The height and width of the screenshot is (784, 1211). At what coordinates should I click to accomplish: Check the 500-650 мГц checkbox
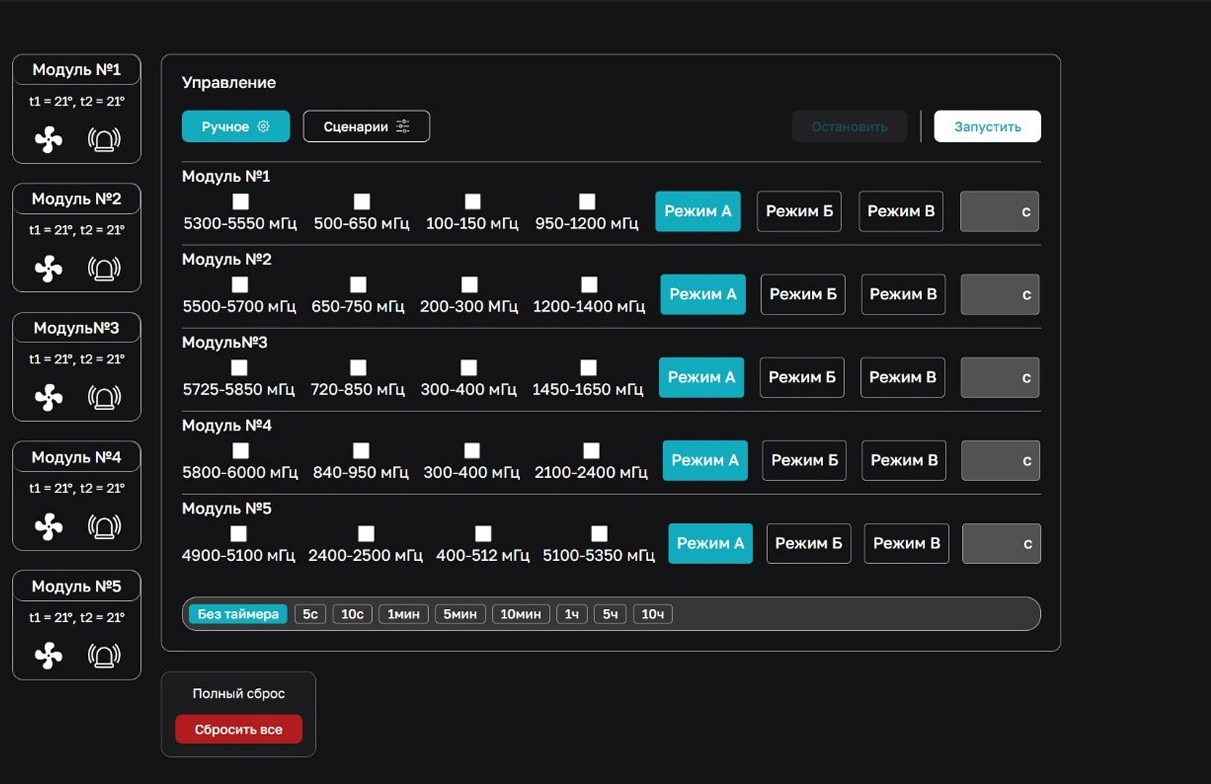pos(361,202)
